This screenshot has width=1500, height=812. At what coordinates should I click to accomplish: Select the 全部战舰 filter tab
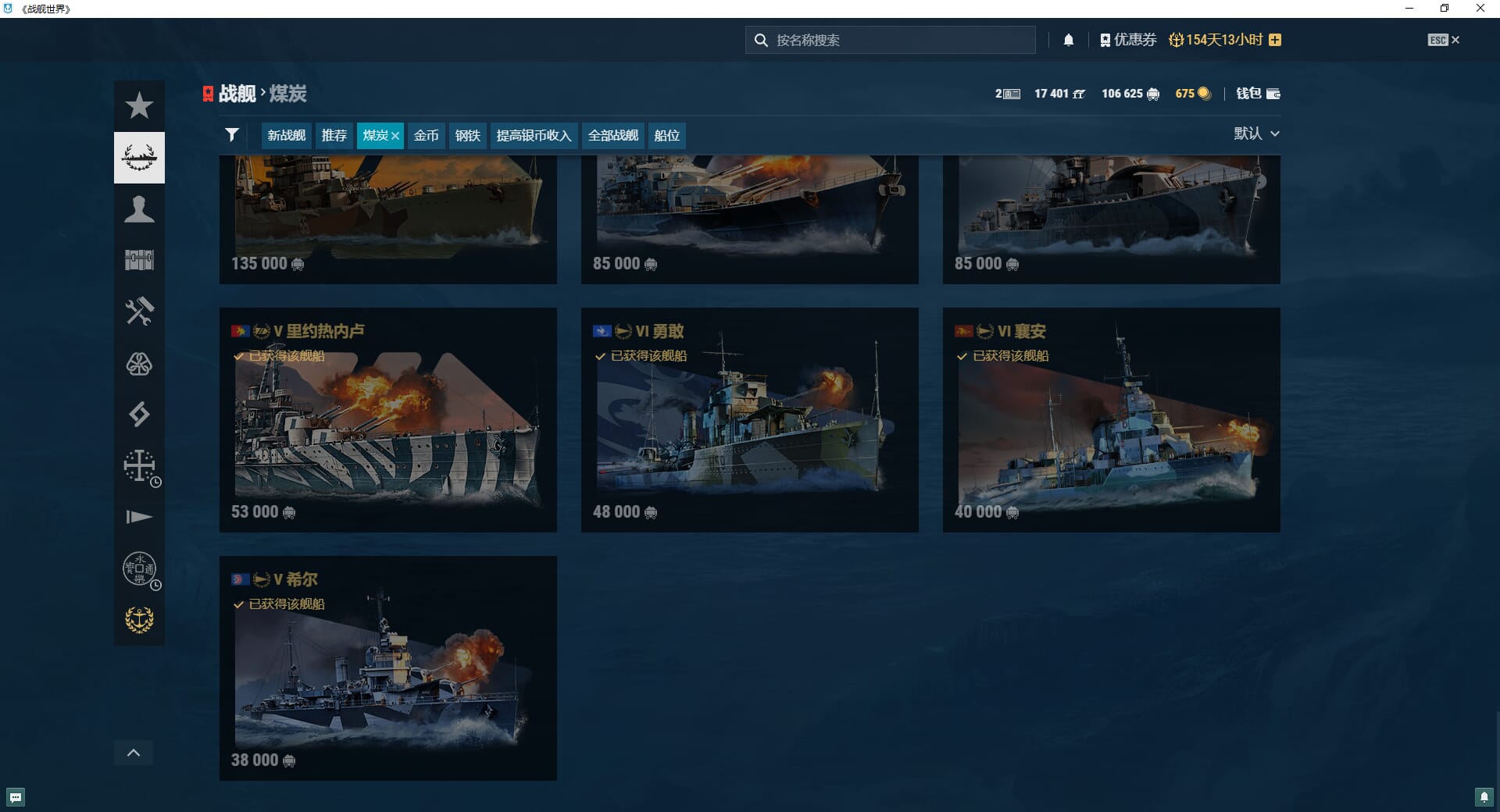(x=612, y=135)
